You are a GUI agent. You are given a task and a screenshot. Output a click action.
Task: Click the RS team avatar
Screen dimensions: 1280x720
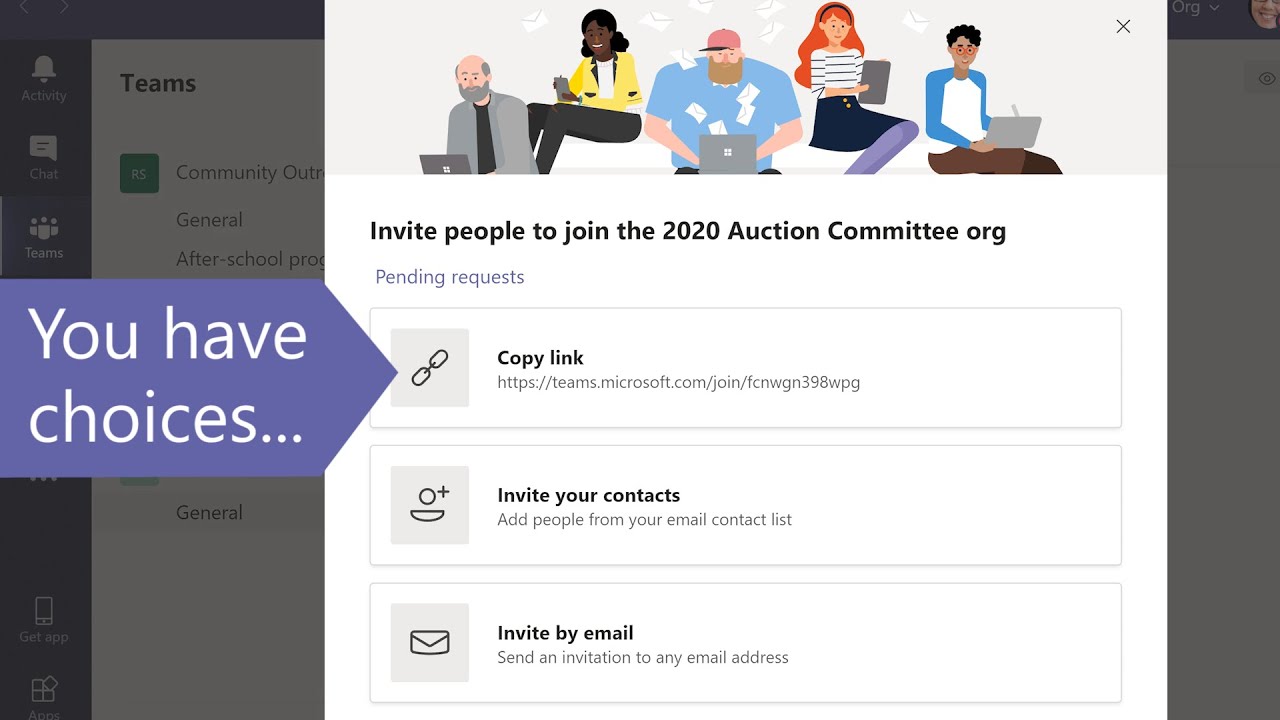(x=139, y=173)
